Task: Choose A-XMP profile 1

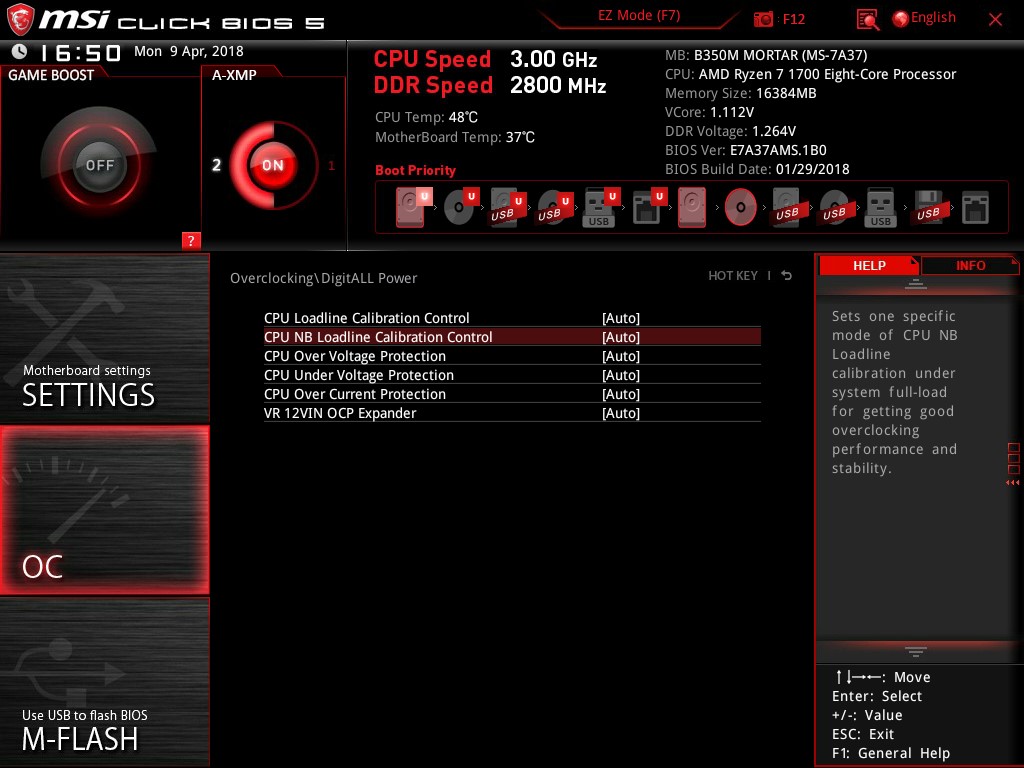Action: 331,166
